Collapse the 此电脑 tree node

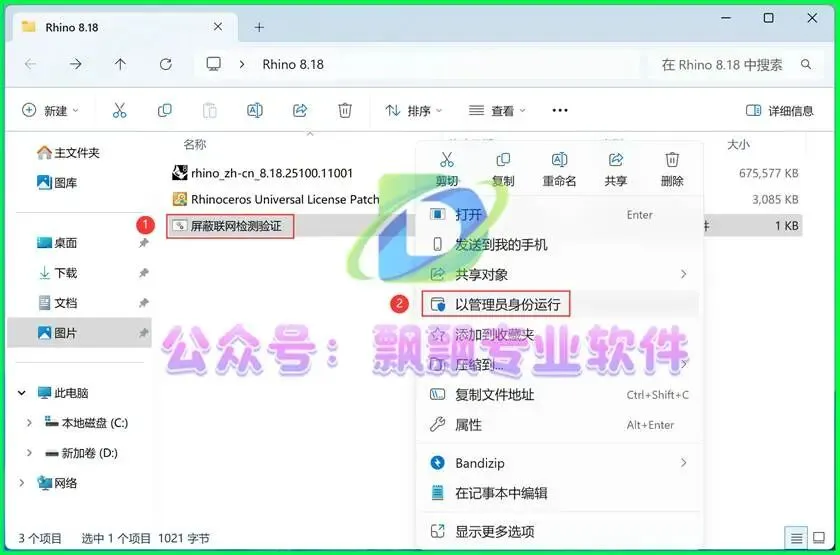pos(21,393)
